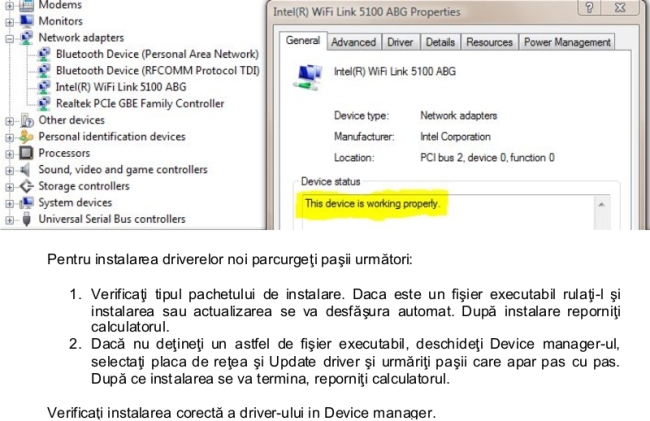This screenshot has height=421, width=650.
Task: Select Realtek PCIe GBE Family Controller
Action: pyautogui.click(x=140, y=104)
